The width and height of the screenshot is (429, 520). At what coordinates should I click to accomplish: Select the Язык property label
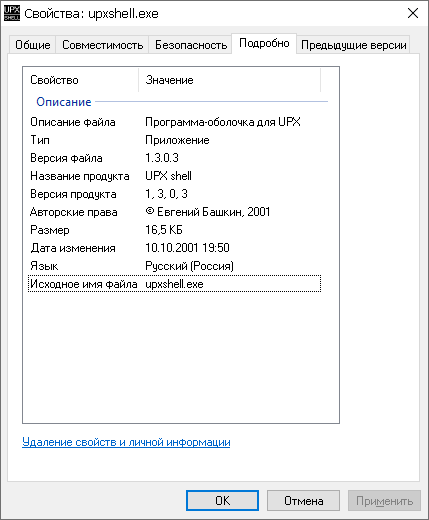tap(44, 266)
